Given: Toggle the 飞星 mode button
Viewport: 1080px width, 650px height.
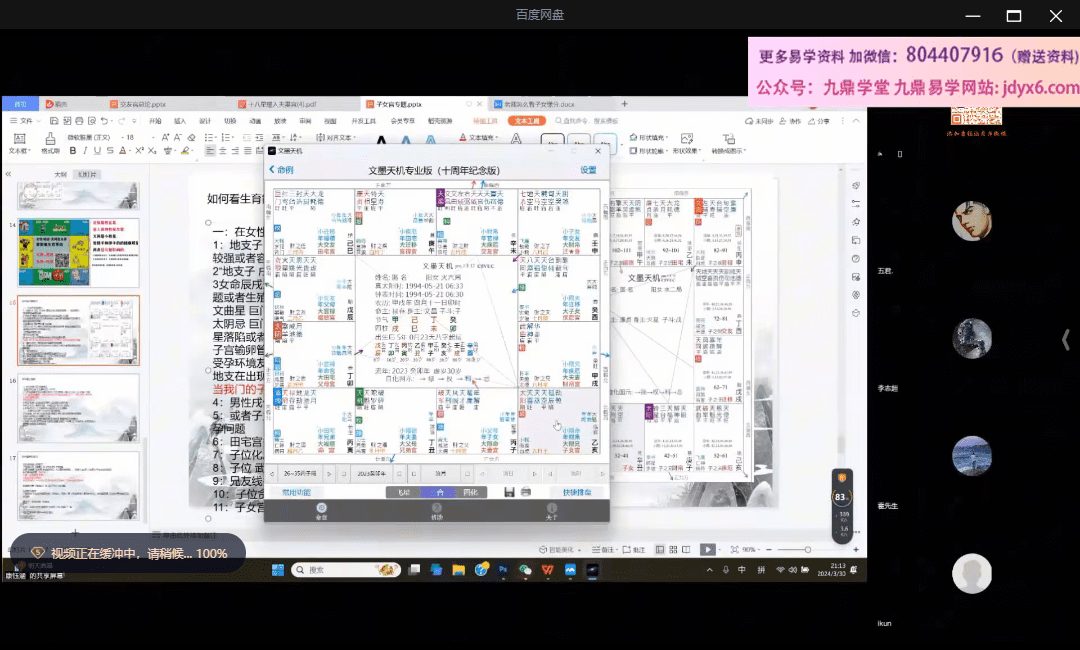Looking at the screenshot, I should pyautogui.click(x=402, y=492).
